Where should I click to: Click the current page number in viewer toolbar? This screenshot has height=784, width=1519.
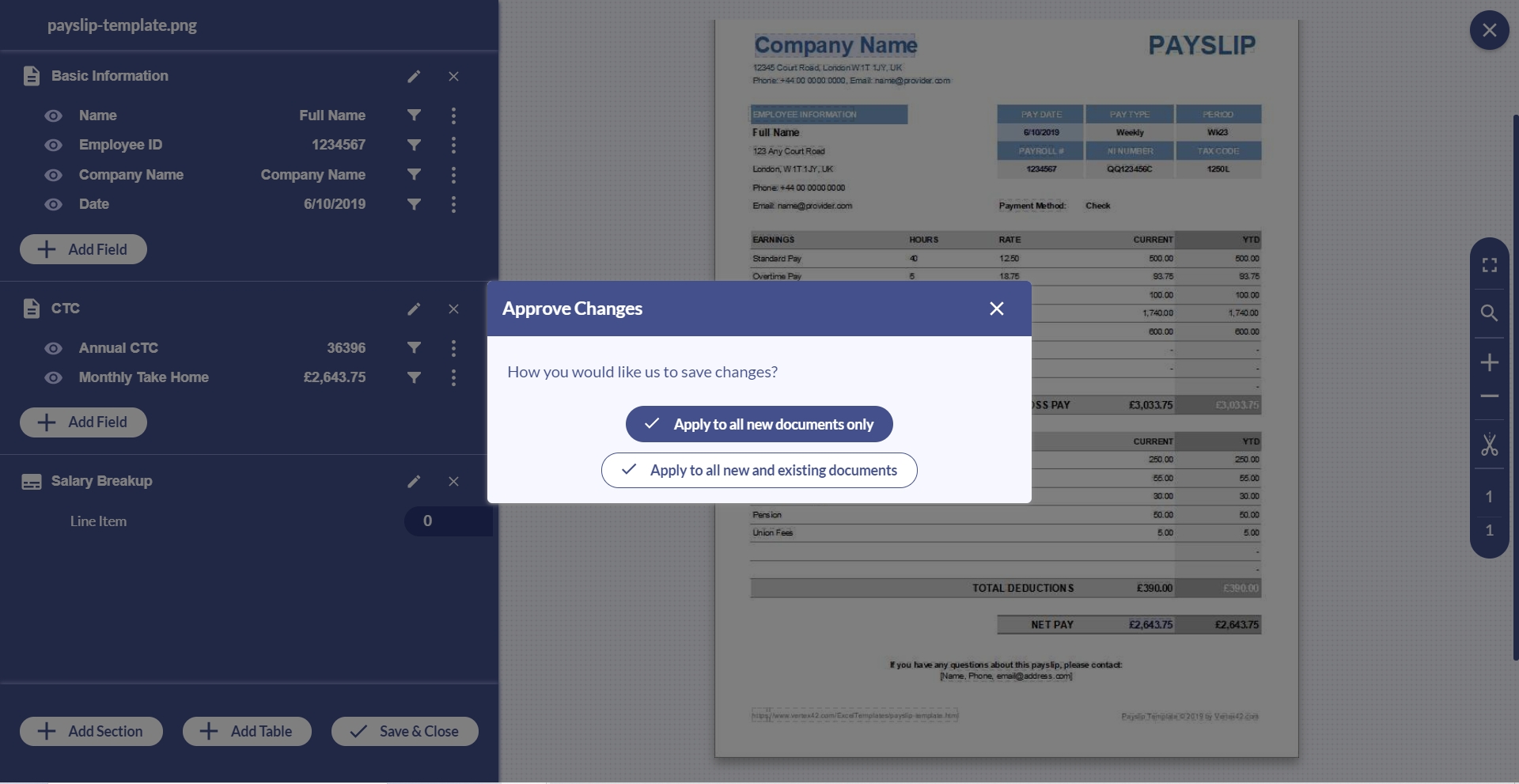pos(1489,497)
